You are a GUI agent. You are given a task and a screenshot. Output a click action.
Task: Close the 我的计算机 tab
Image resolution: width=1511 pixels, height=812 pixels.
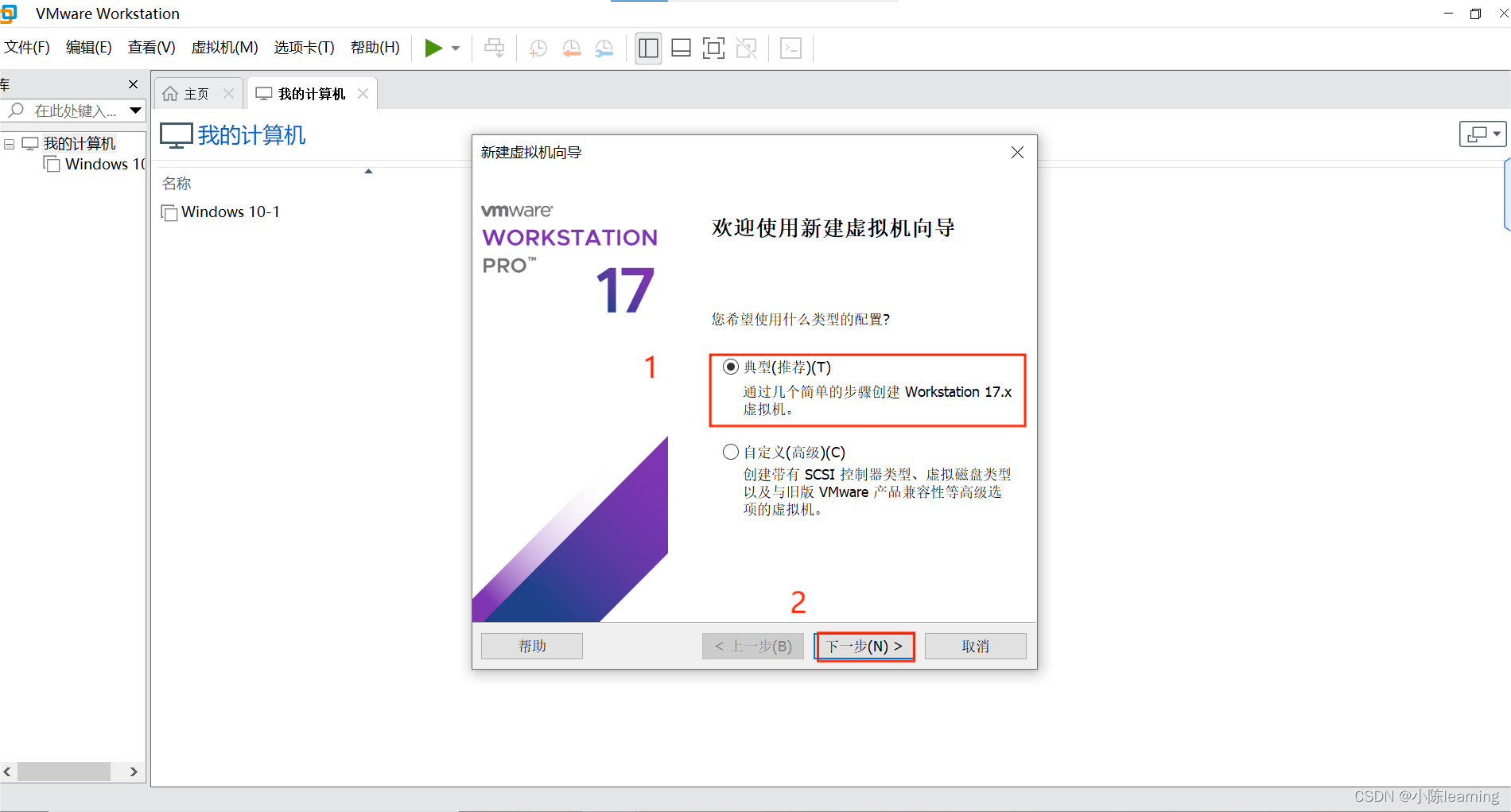pyautogui.click(x=363, y=94)
